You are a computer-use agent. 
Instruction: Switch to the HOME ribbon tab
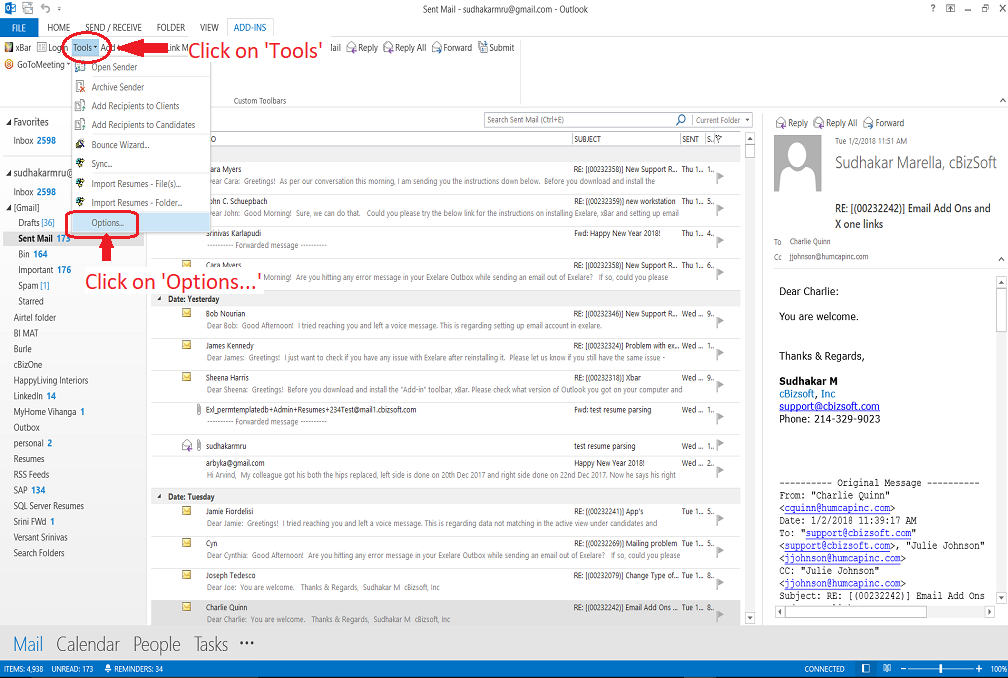pyautogui.click(x=58, y=28)
